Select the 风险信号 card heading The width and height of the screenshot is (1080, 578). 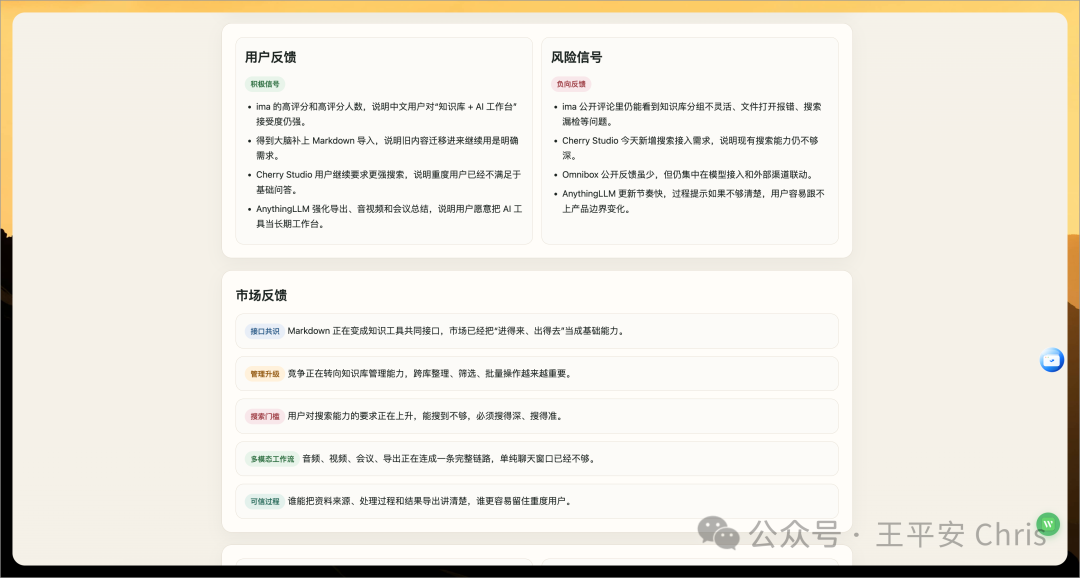[x=577, y=57]
